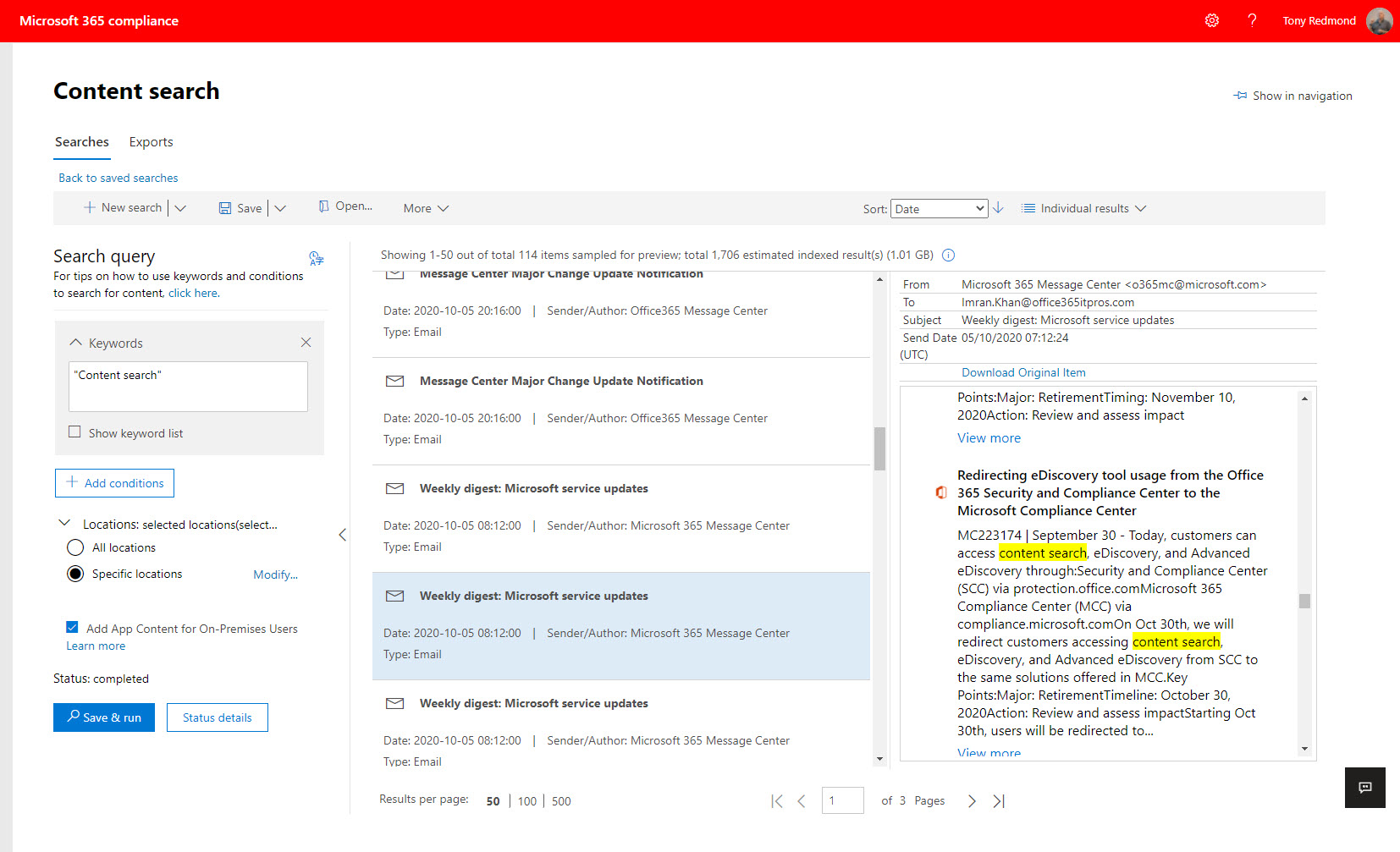Pin page with Show in navigation icon
This screenshot has height=852, width=1400.
1240,96
